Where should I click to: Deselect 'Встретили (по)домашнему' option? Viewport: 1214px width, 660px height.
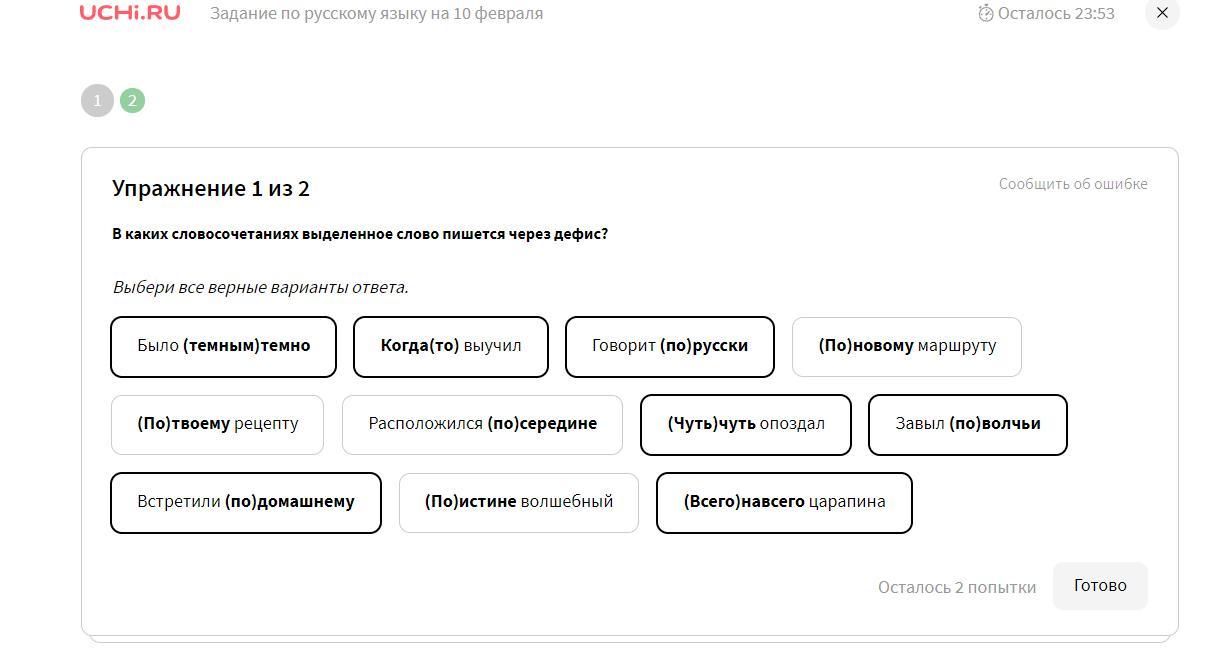pyautogui.click(x=246, y=502)
